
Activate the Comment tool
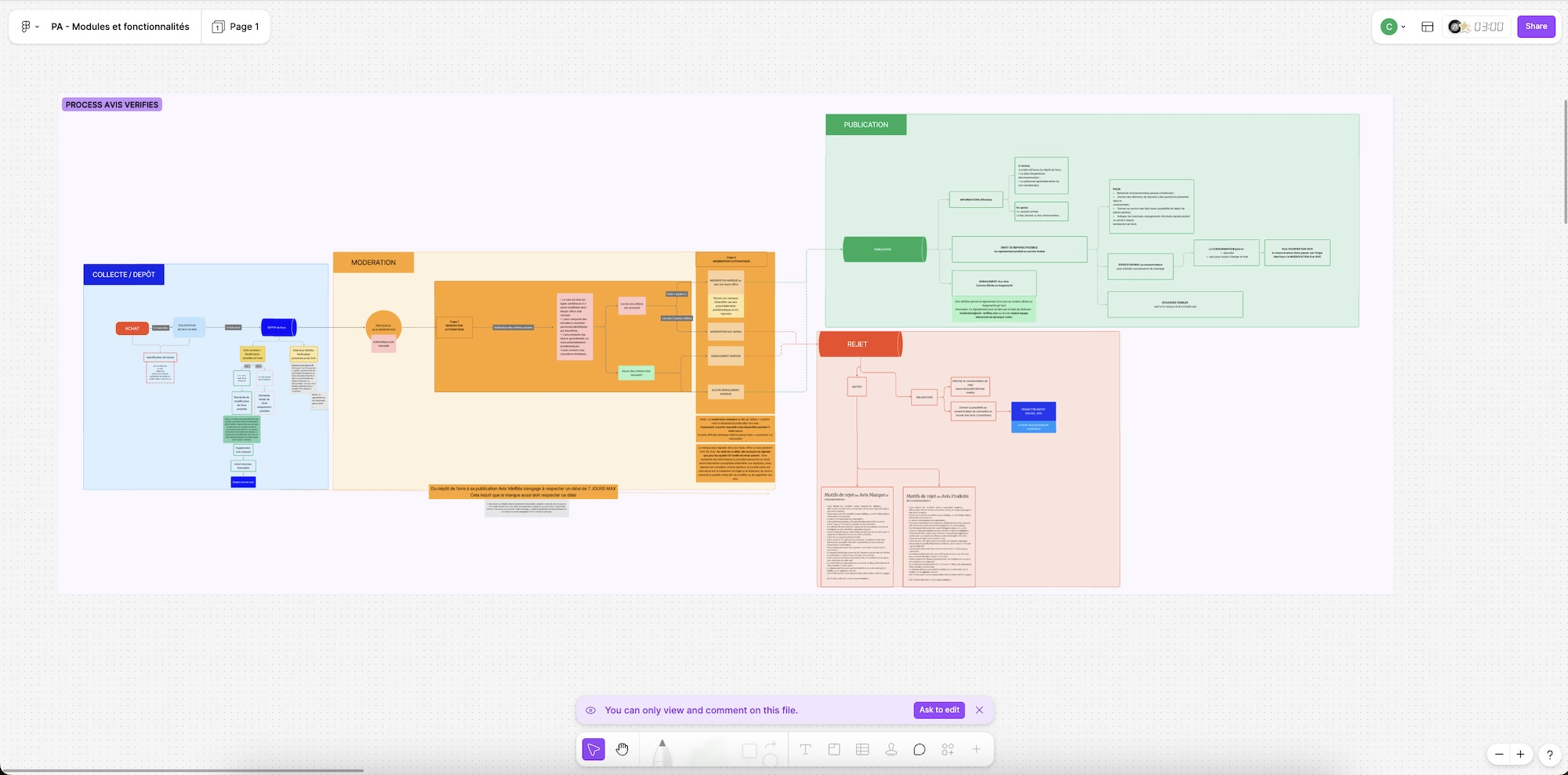[920, 750]
